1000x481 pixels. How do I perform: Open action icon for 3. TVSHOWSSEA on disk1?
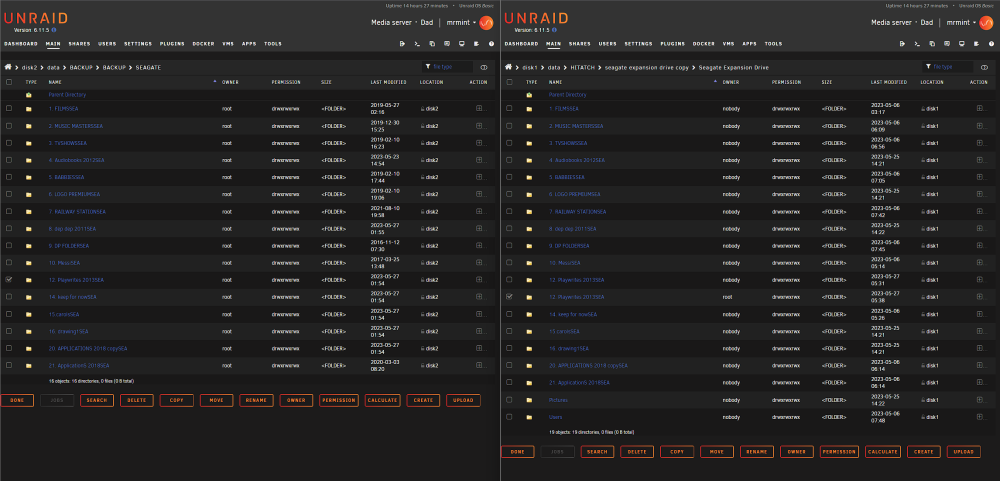tap(979, 143)
